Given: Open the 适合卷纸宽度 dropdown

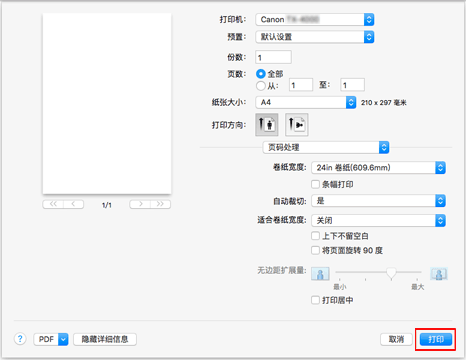Looking at the screenshot, I should pos(378,220).
